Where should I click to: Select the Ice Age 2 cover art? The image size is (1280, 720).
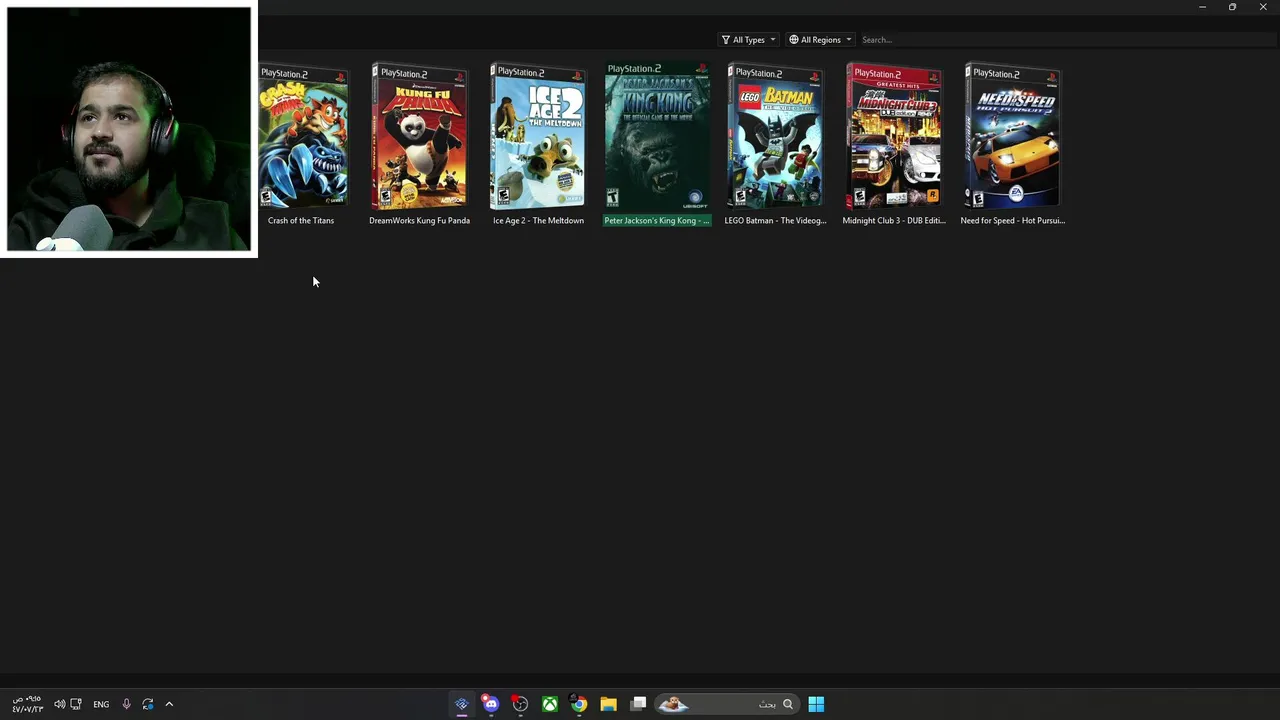click(x=538, y=136)
